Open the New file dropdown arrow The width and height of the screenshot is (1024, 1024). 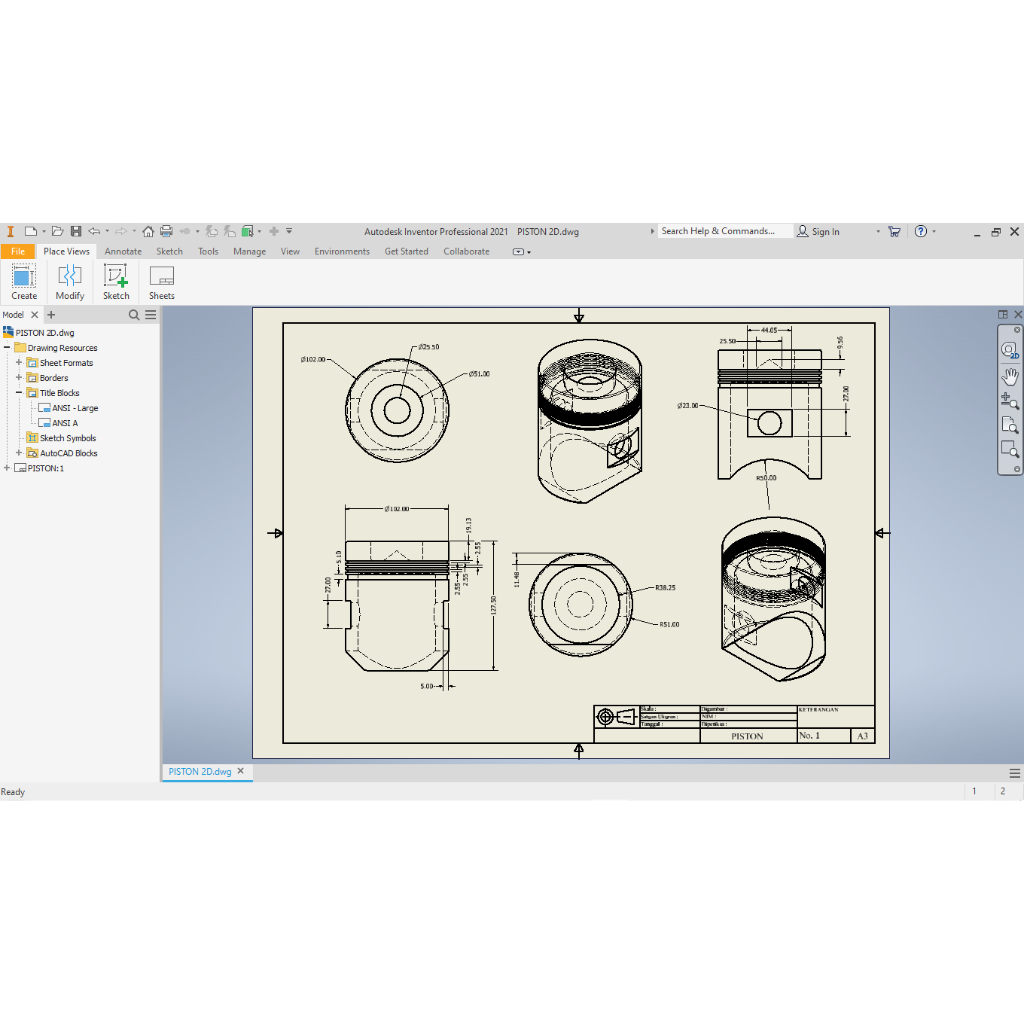tap(44, 231)
